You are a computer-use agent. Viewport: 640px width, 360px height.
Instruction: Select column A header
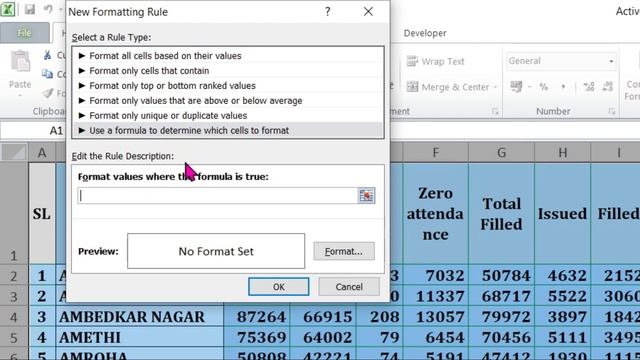pos(42,153)
